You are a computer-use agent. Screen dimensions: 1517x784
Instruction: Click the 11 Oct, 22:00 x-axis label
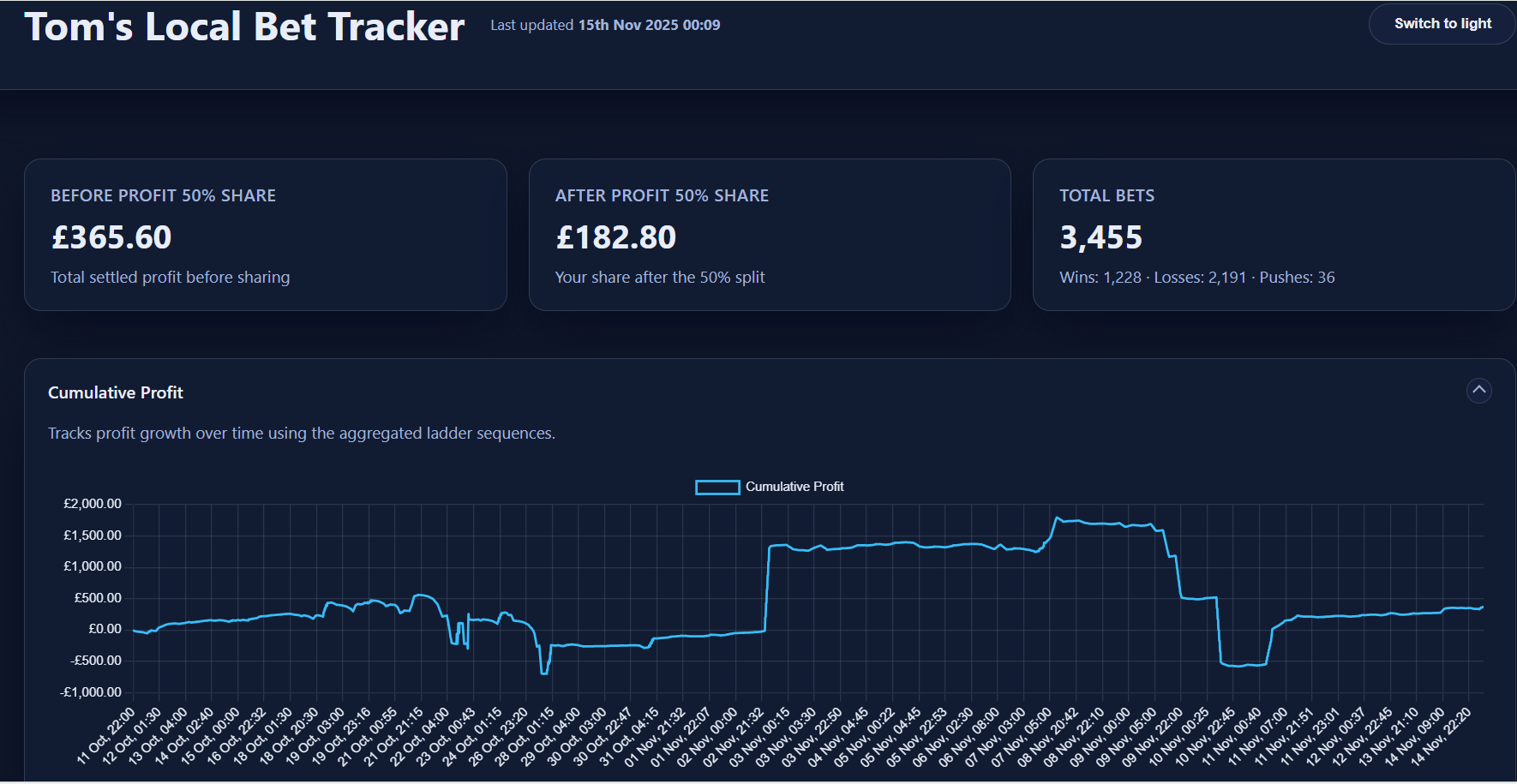coord(107,734)
